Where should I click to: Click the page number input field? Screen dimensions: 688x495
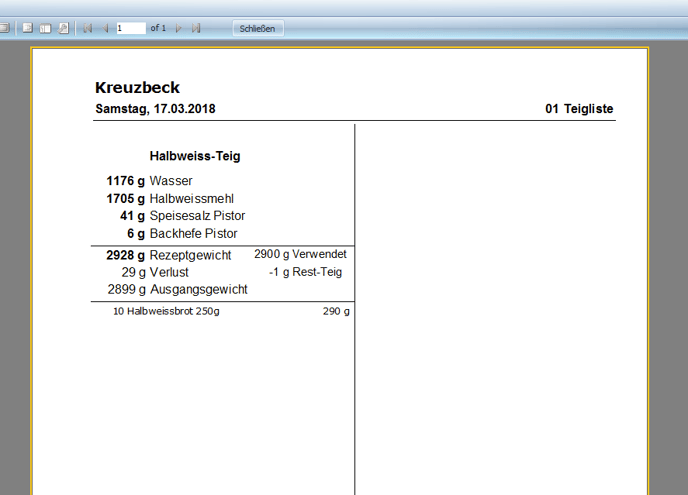click(131, 28)
